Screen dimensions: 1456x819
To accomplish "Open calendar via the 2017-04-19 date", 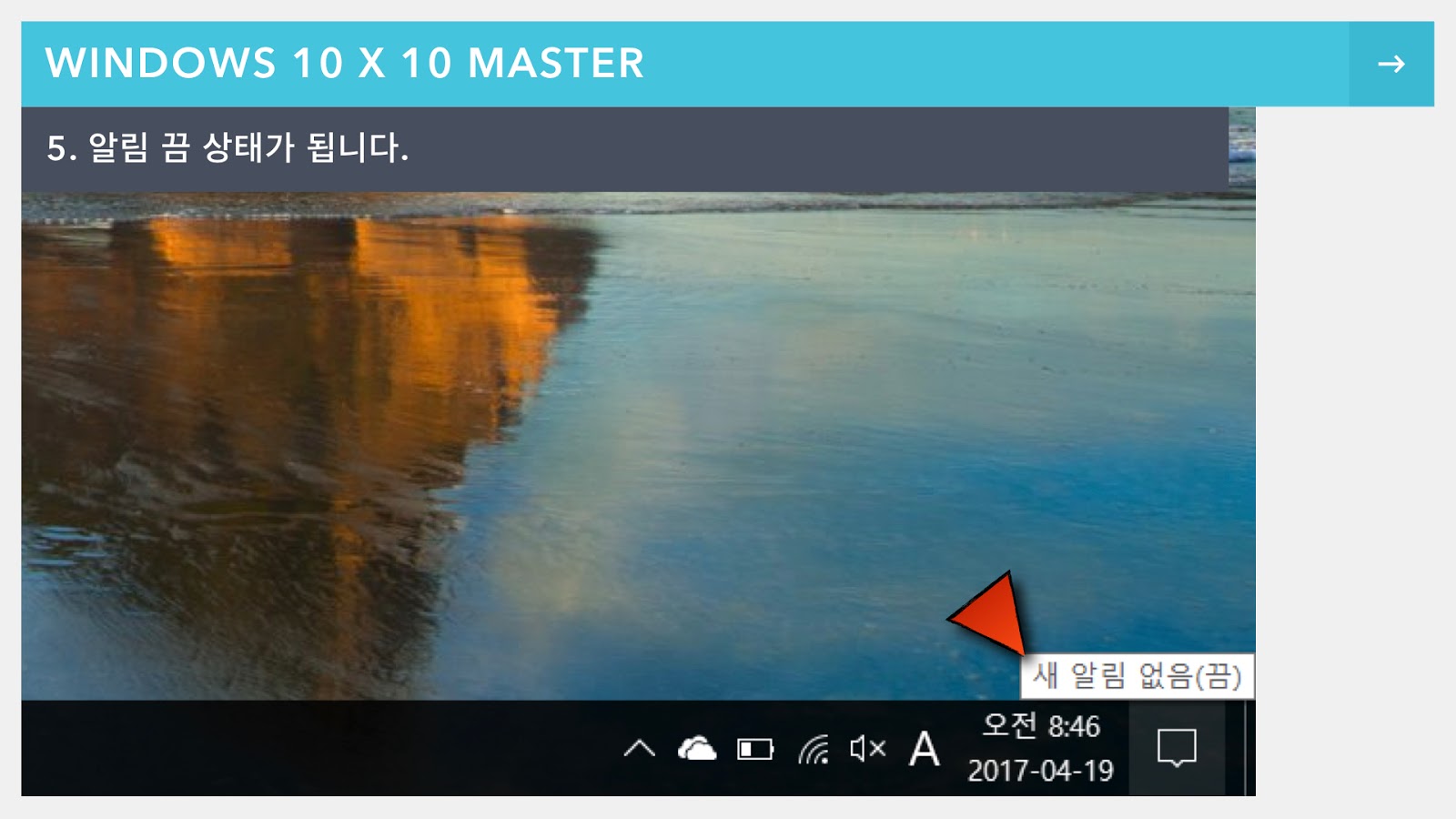I will pyautogui.click(x=1040, y=771).
